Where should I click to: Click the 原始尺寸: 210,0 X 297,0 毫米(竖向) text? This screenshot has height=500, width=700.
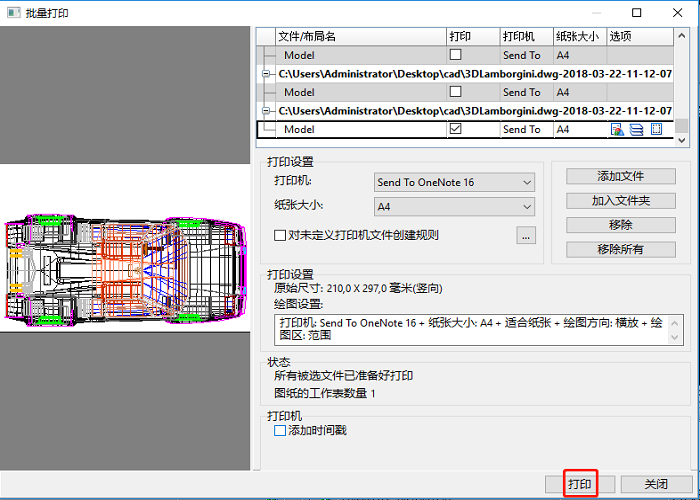coord(358,288)
